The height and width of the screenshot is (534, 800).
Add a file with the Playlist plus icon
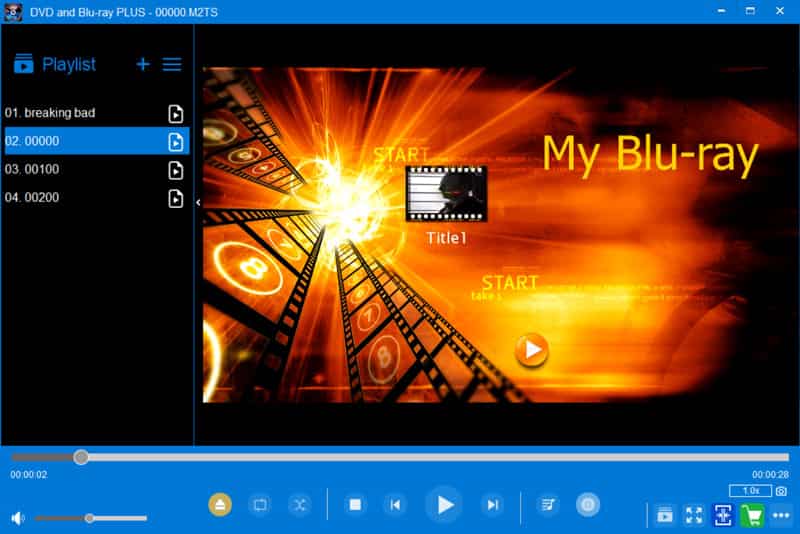click(143, 64)
